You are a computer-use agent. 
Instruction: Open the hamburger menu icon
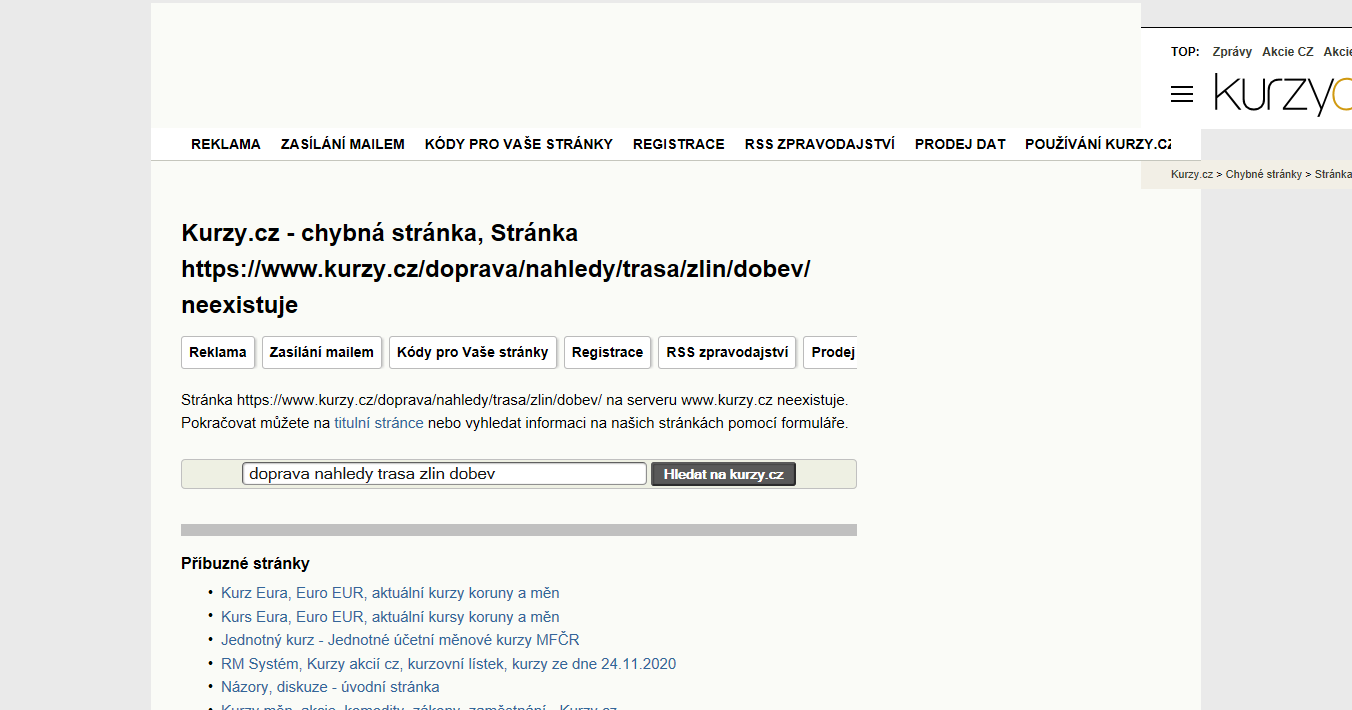tap(1182, 94)
